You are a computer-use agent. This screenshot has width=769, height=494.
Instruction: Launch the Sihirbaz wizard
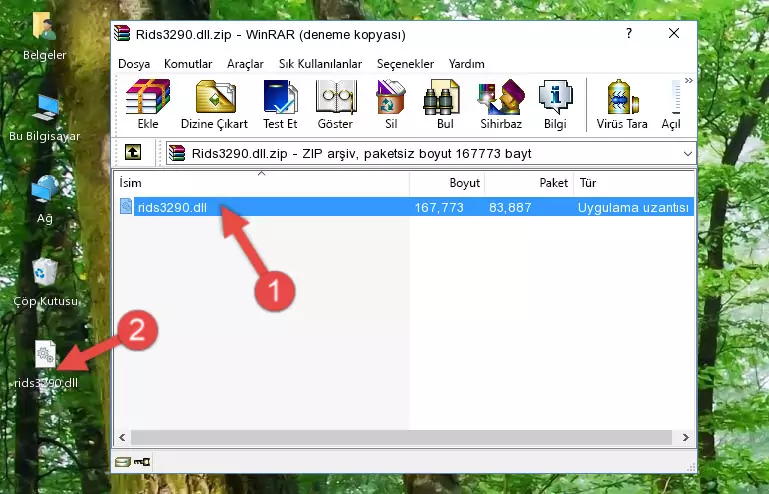tap(501, 104)
